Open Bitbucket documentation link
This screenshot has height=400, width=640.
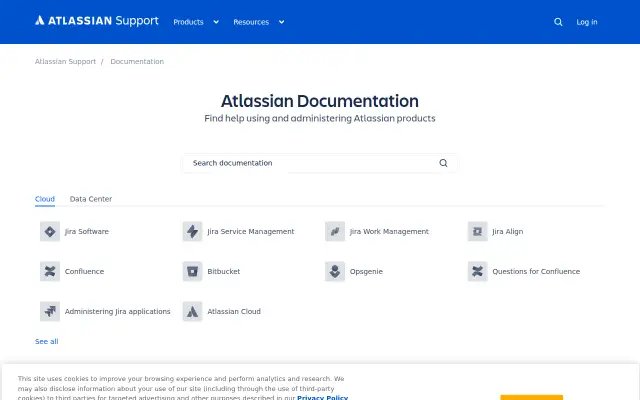pos(224,271)
